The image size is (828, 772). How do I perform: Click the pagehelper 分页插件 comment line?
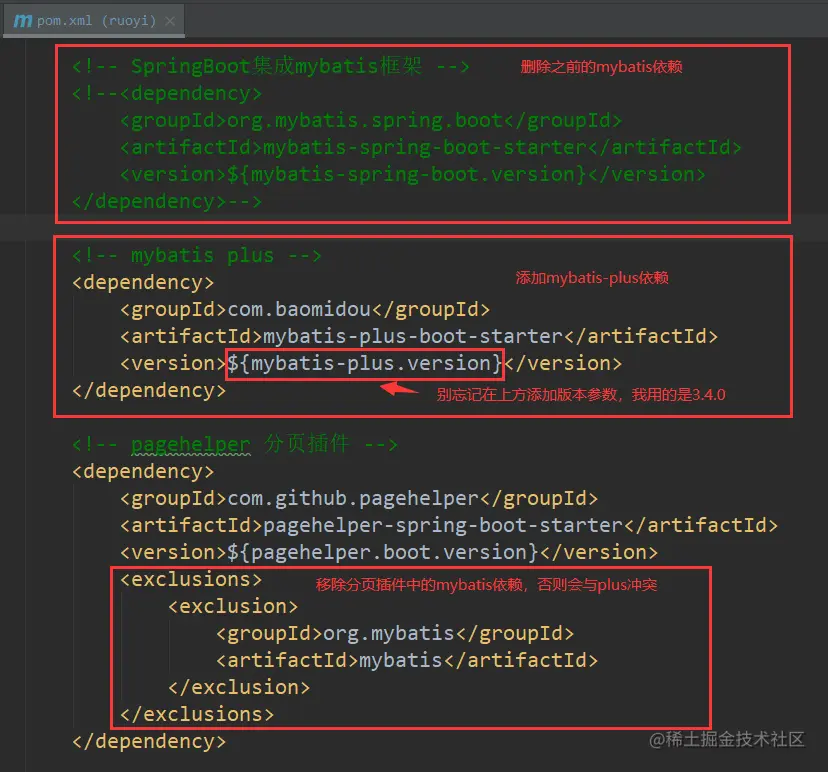(x=235, y=444)
